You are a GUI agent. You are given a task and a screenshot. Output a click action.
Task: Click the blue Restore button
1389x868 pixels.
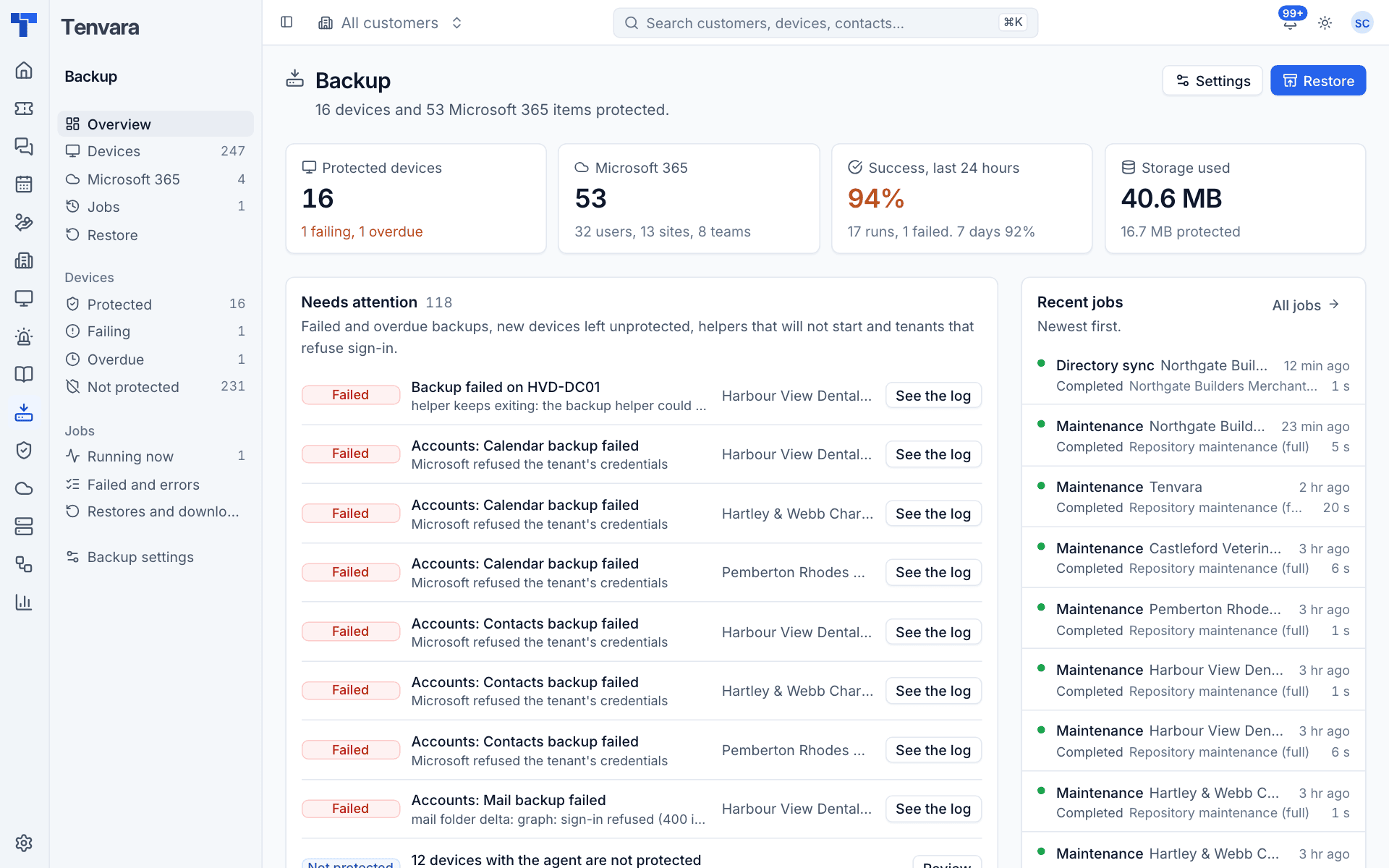coord(1318,80)
